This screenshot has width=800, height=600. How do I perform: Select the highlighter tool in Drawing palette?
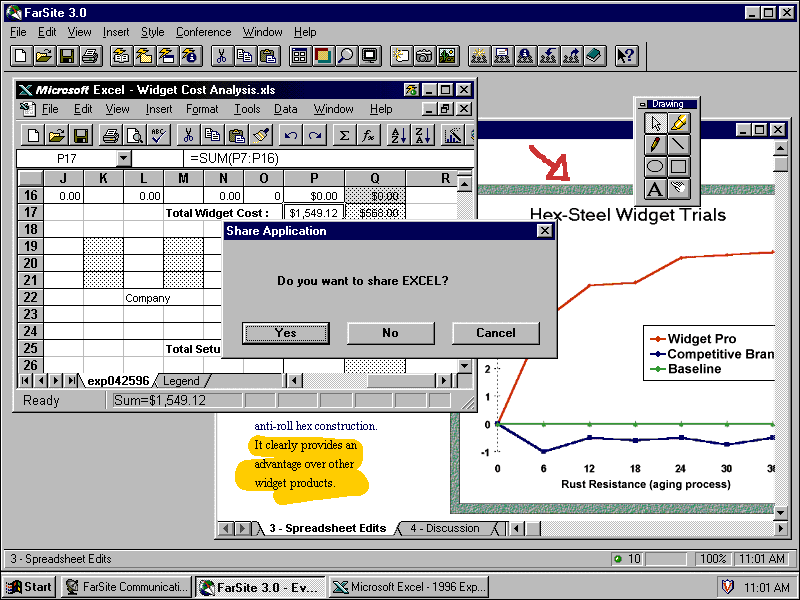point(679,123)
